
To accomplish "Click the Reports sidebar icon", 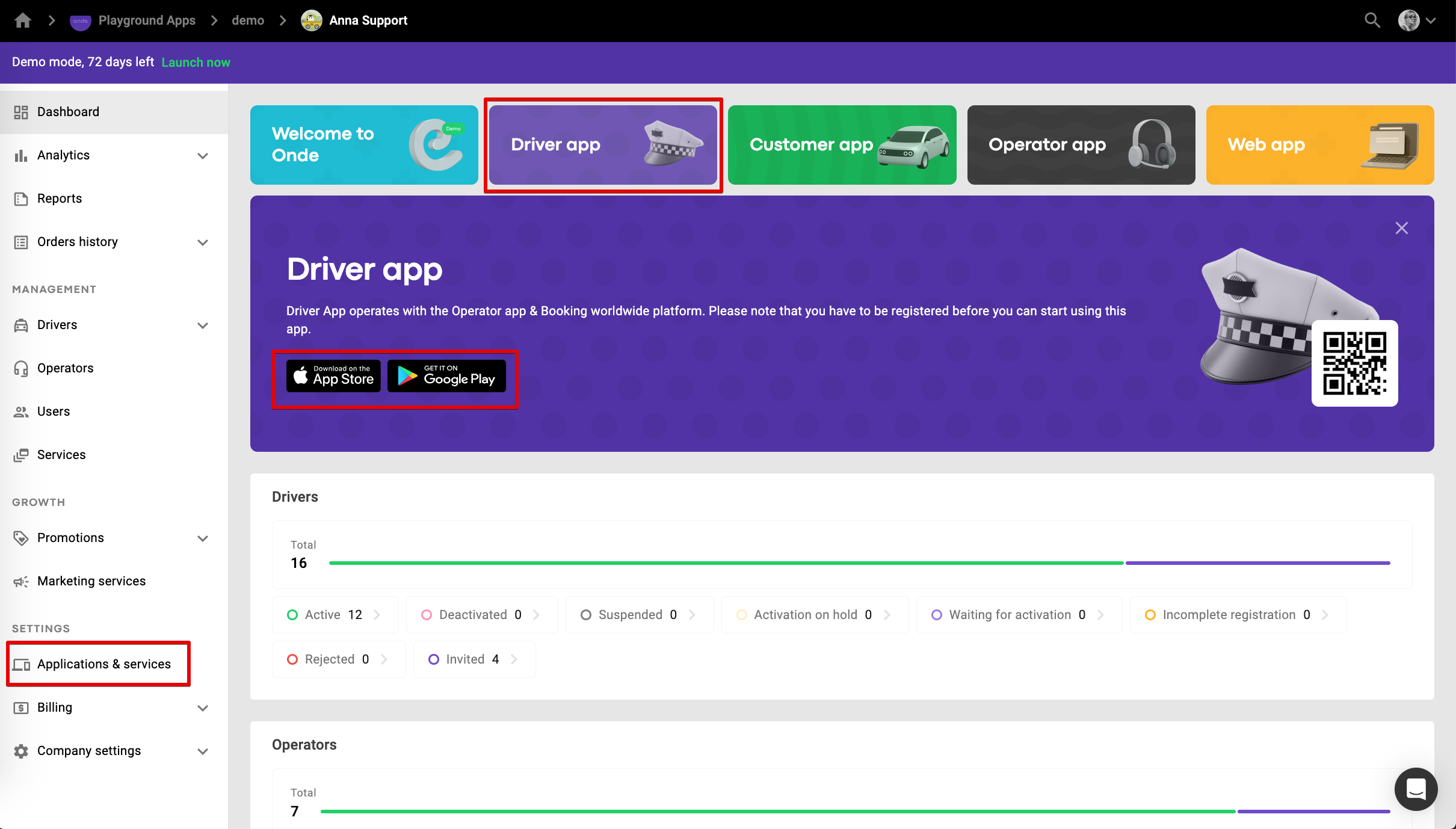I will (x=21, y=199).
